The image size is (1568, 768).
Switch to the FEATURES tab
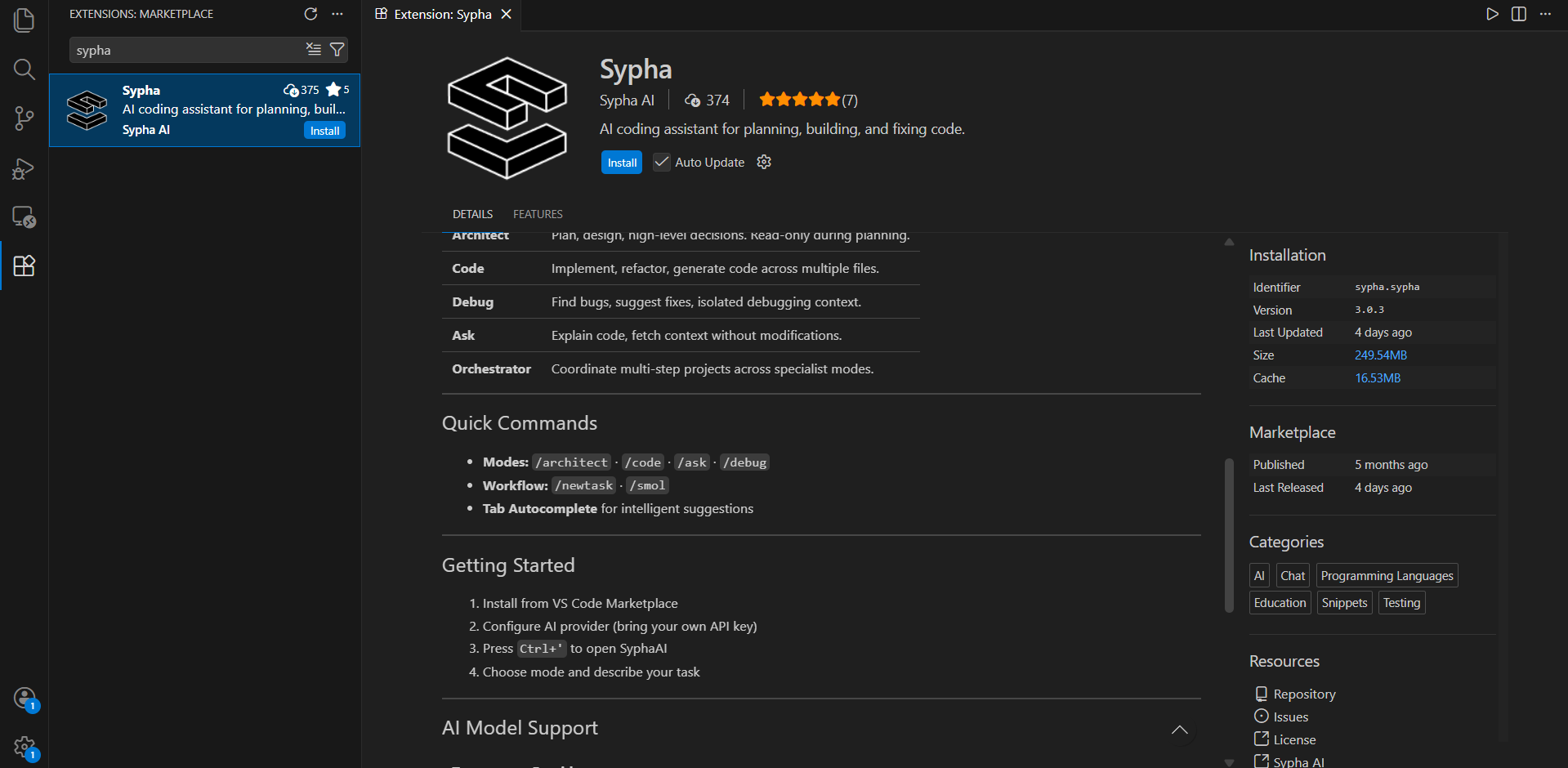pyautogui.click(x=538, y=214)
